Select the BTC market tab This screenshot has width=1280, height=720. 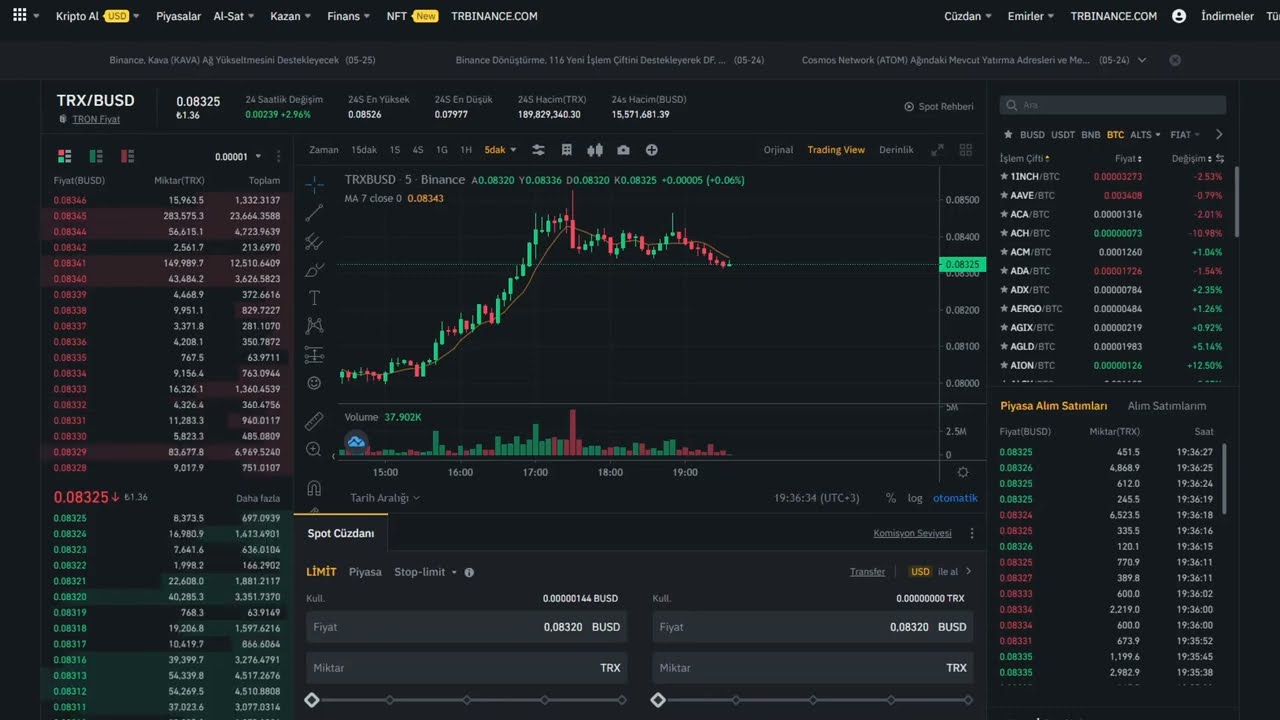(x=1115, y=134)
